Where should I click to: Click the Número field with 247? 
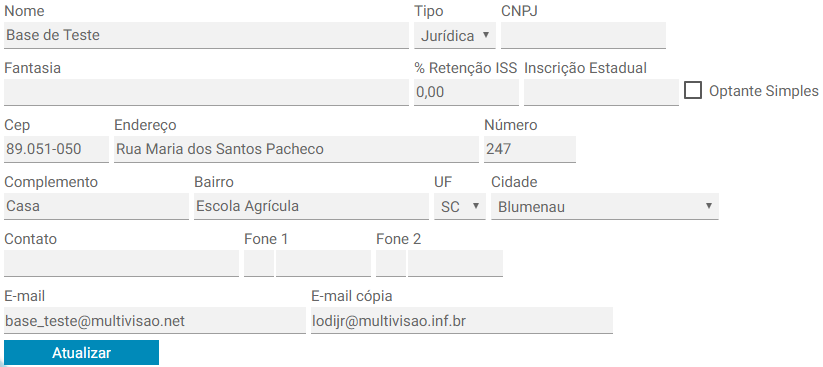pos(530,150)
